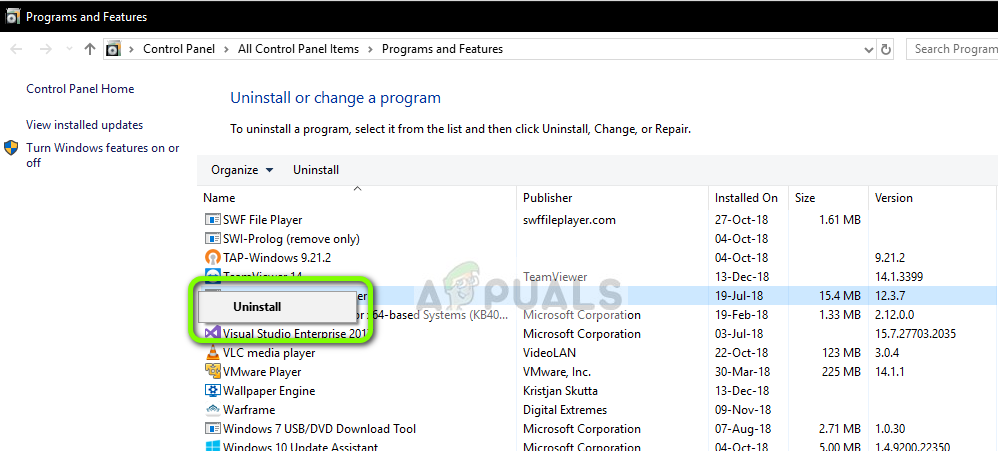
Task: Open Control Panel Home link
Action: [x=80, y=89]
